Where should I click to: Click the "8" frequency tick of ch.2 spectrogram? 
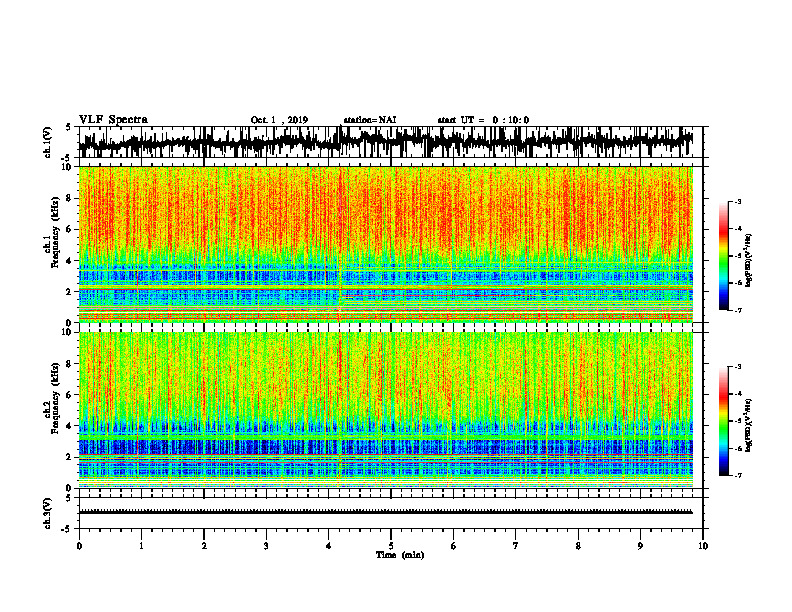pyautogui.click(x=70, y=364)
